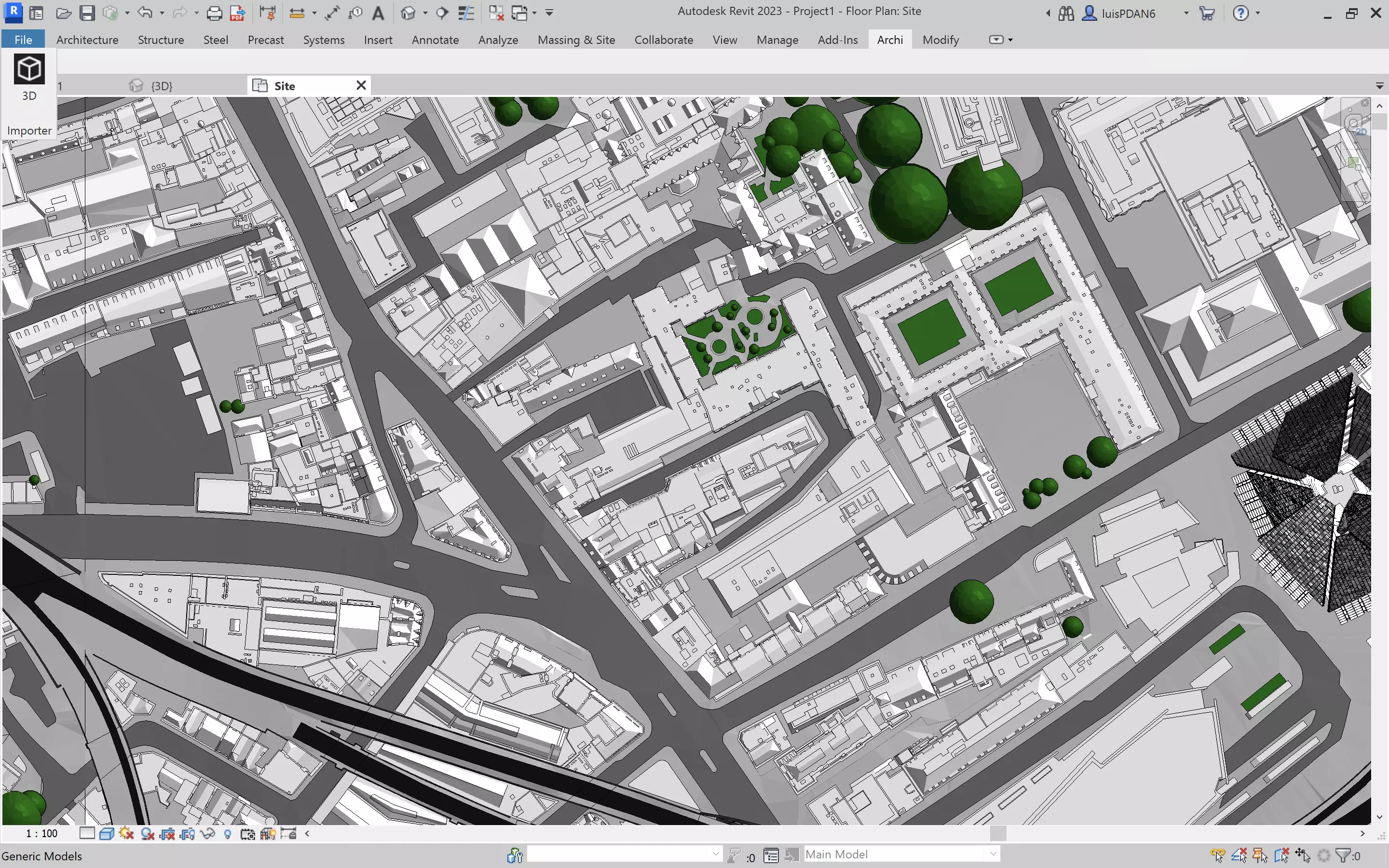
Task: Switch to the {3D} view tab
Action: pyautogui.click(x=161, y=85)
